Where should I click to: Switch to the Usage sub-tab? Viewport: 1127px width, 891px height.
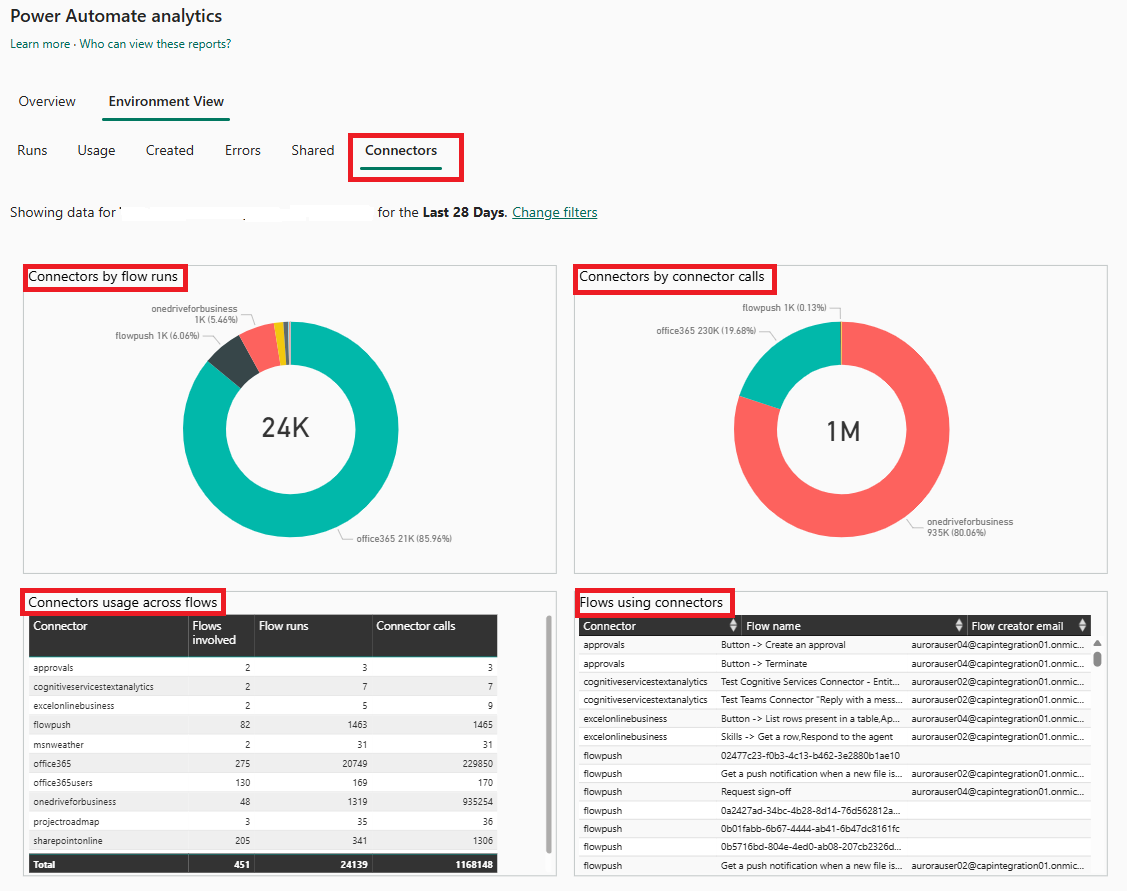click(x=96, y=150)
